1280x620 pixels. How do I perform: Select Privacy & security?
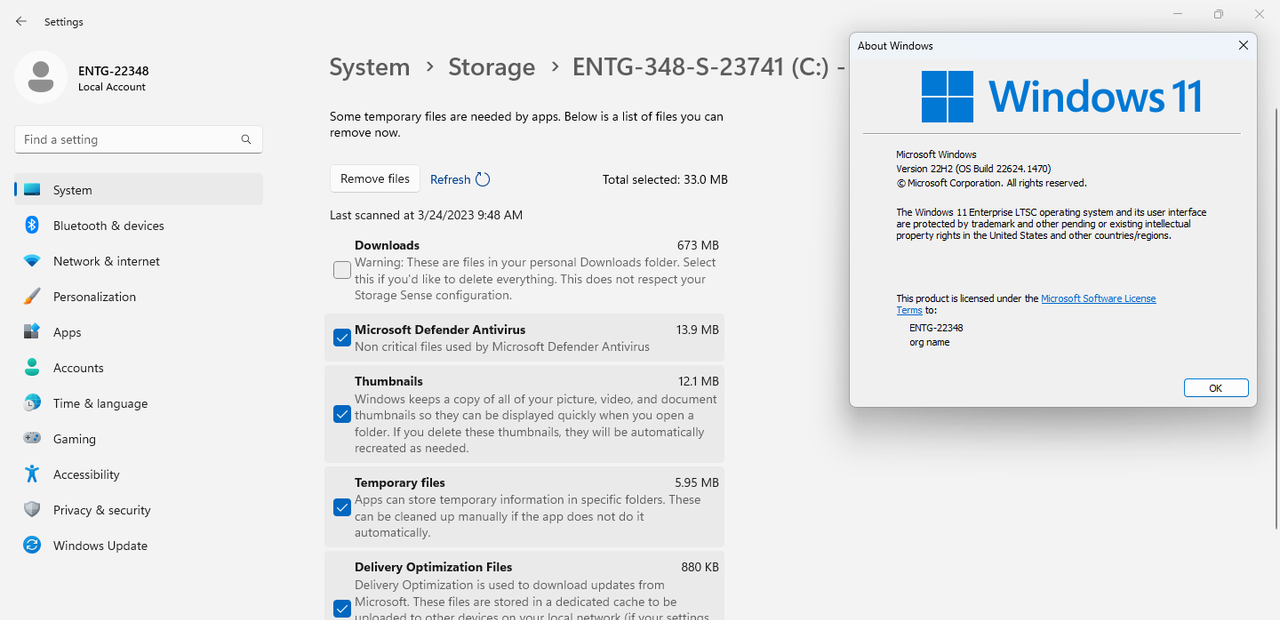click(x=139, y=509)
